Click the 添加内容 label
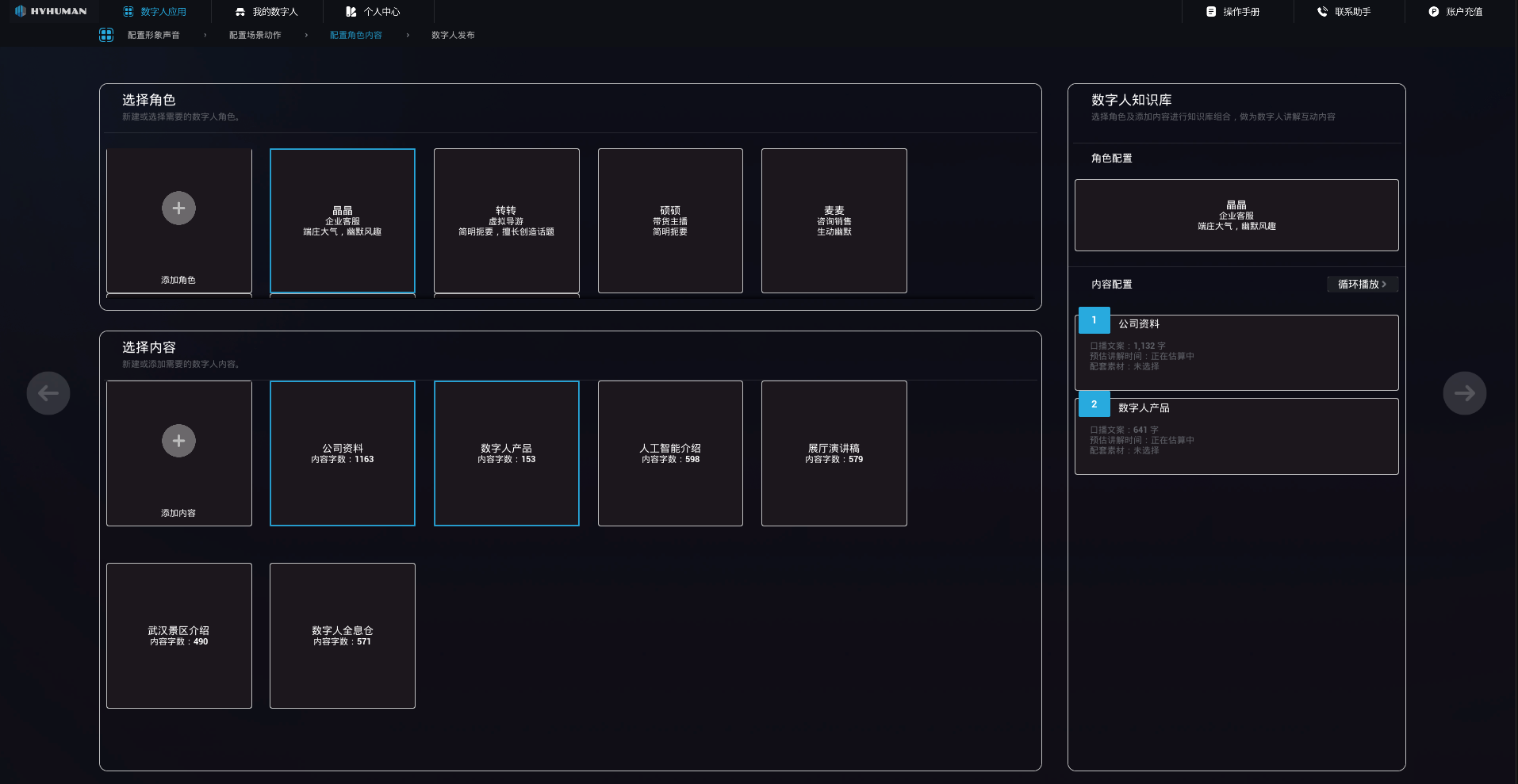Viewport: 1518px width, 784px height. pos(178,513)
